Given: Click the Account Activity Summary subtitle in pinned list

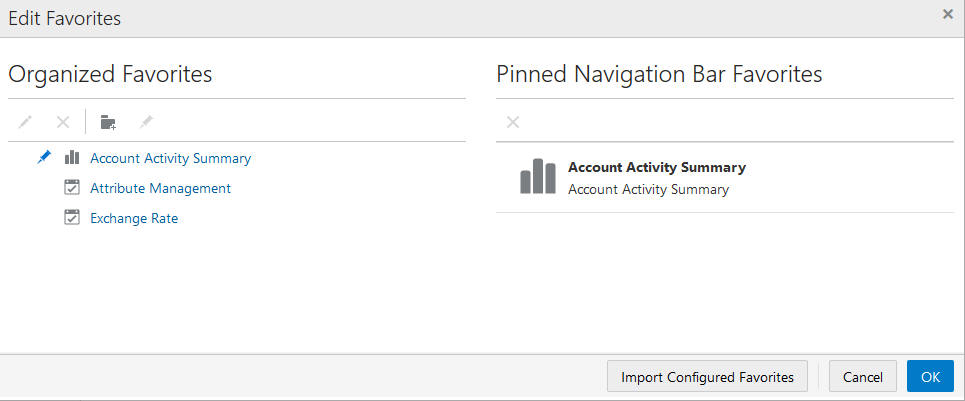Looking at the screenshot, I should 648,189.
